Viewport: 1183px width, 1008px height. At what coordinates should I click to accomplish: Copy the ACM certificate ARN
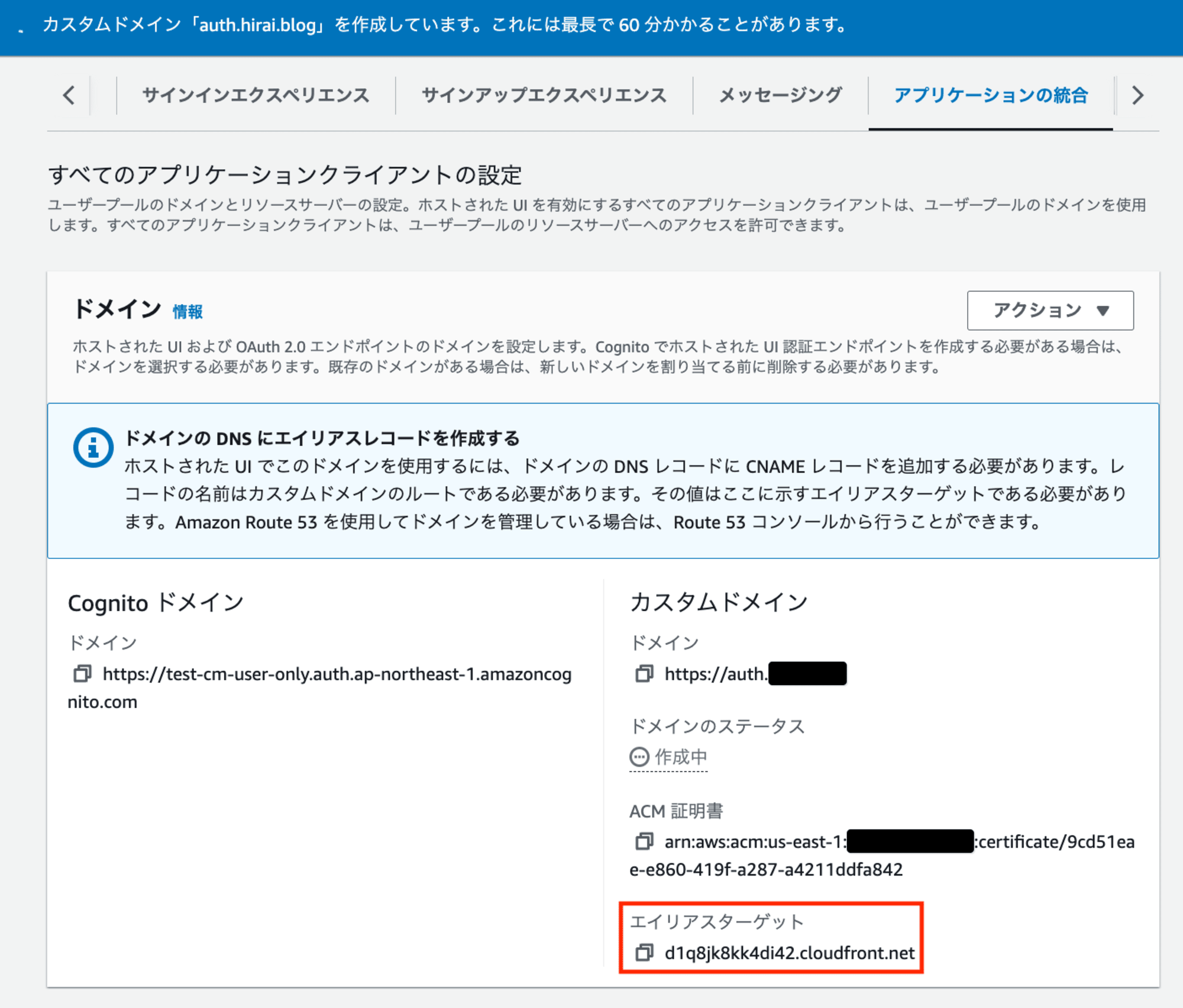coord(644,841)
